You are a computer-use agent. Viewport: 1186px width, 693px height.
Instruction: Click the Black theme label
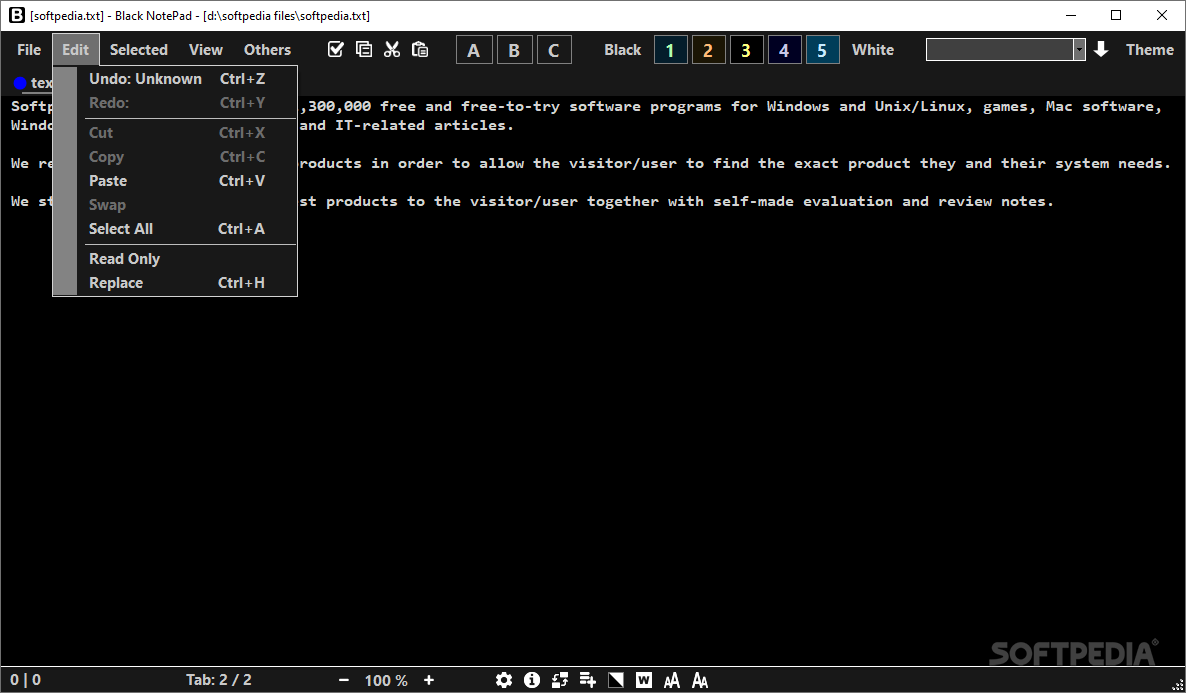click(x=622, y=50)
